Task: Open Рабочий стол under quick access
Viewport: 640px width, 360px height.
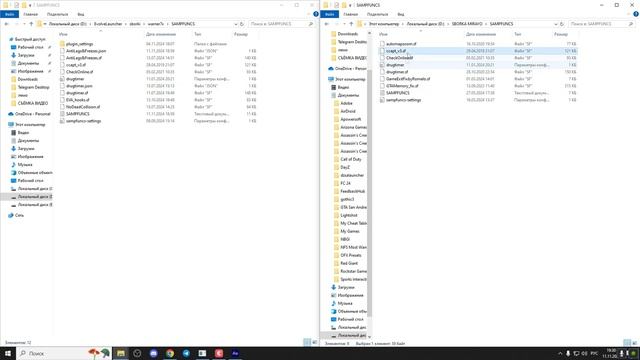Action: pos(30,47)
